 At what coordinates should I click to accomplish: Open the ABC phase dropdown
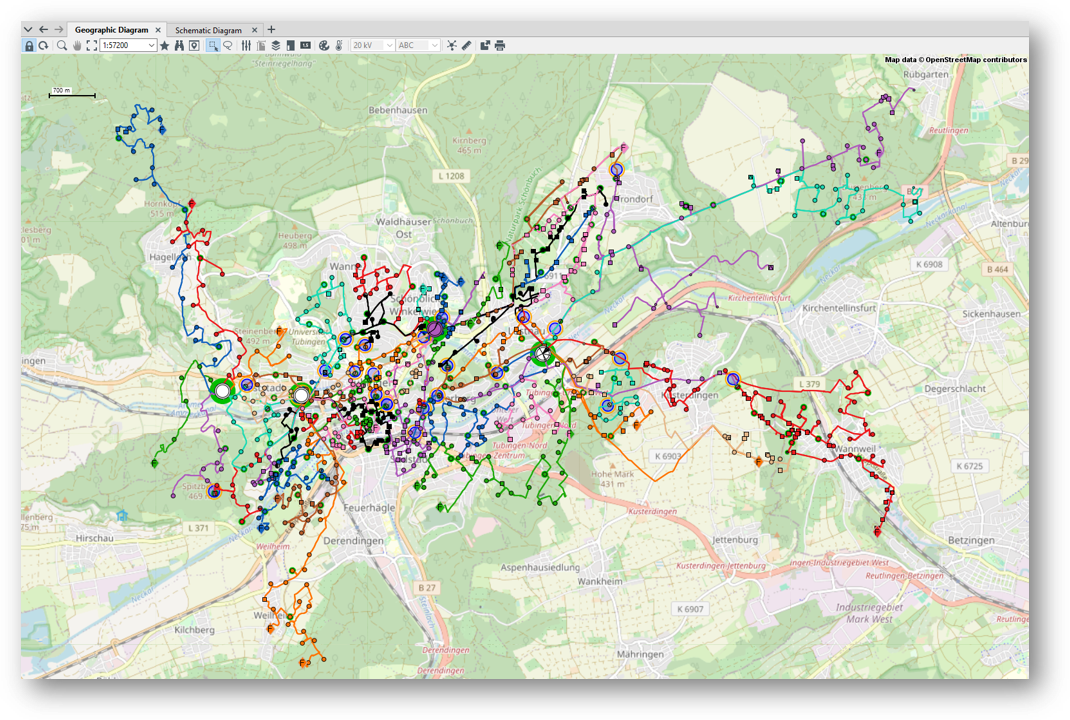[434, 46]
